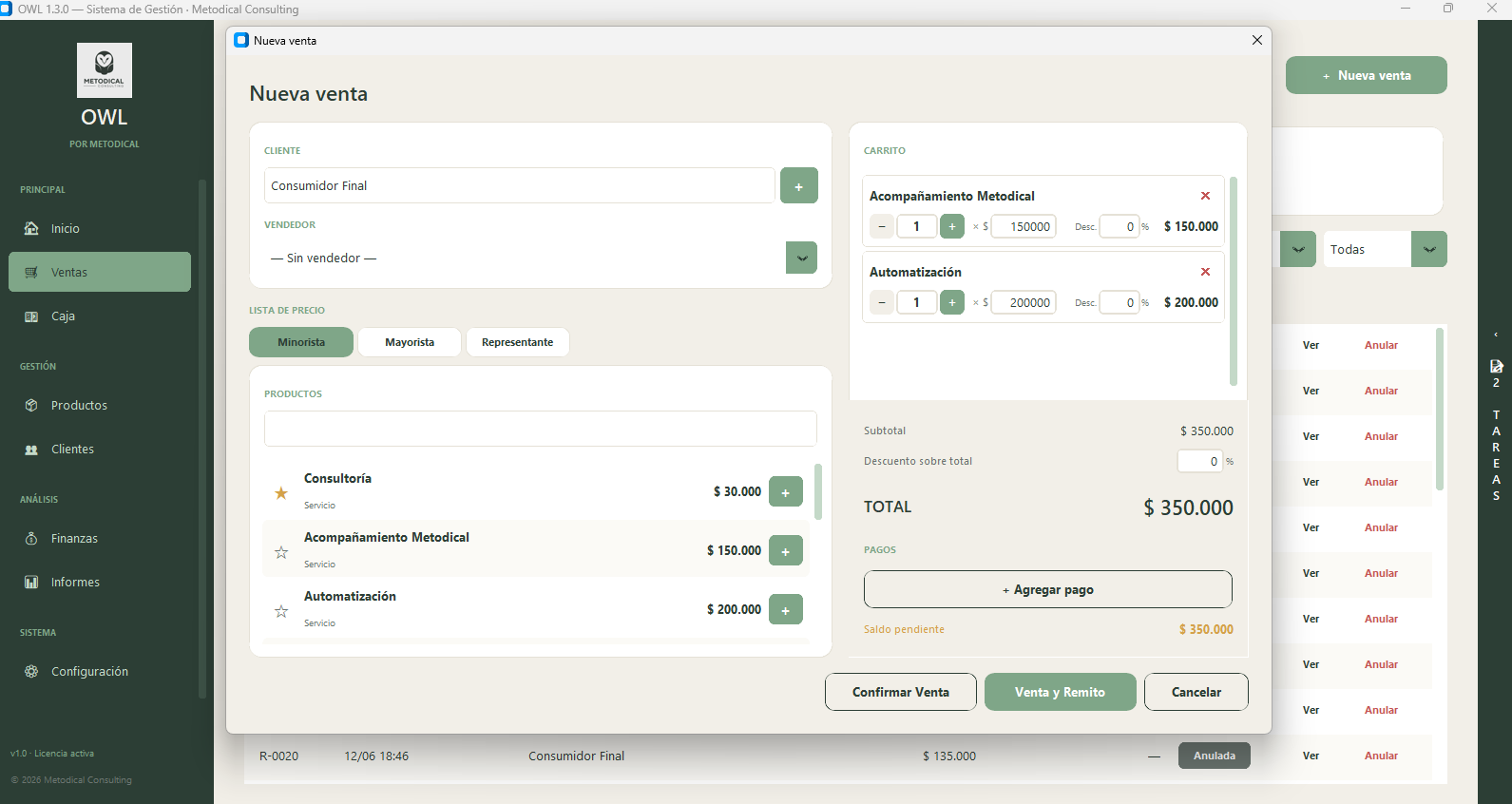Add Consultoría to cart with plus
1512x804 pixels.
(786, 491)
